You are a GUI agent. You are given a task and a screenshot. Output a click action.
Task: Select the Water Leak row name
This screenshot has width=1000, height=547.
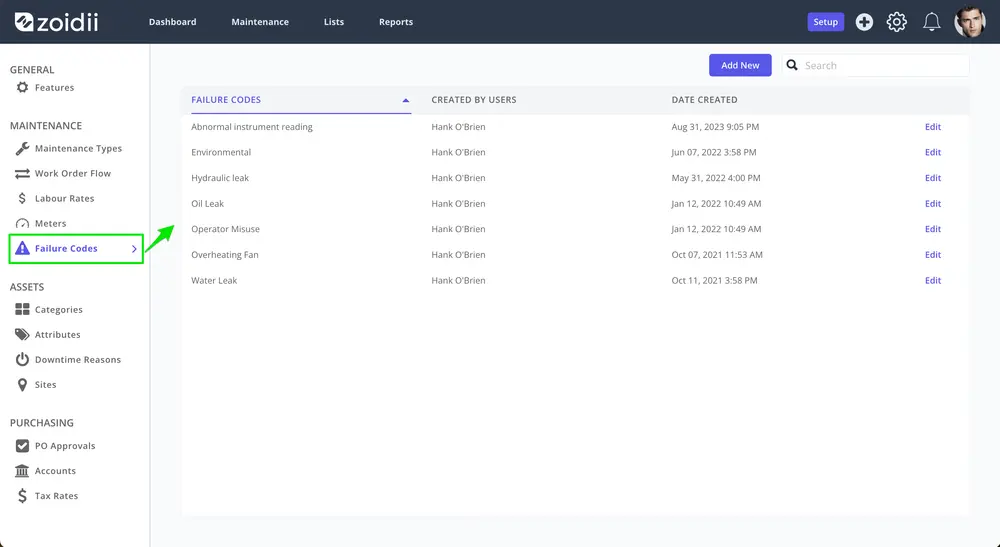214,281
